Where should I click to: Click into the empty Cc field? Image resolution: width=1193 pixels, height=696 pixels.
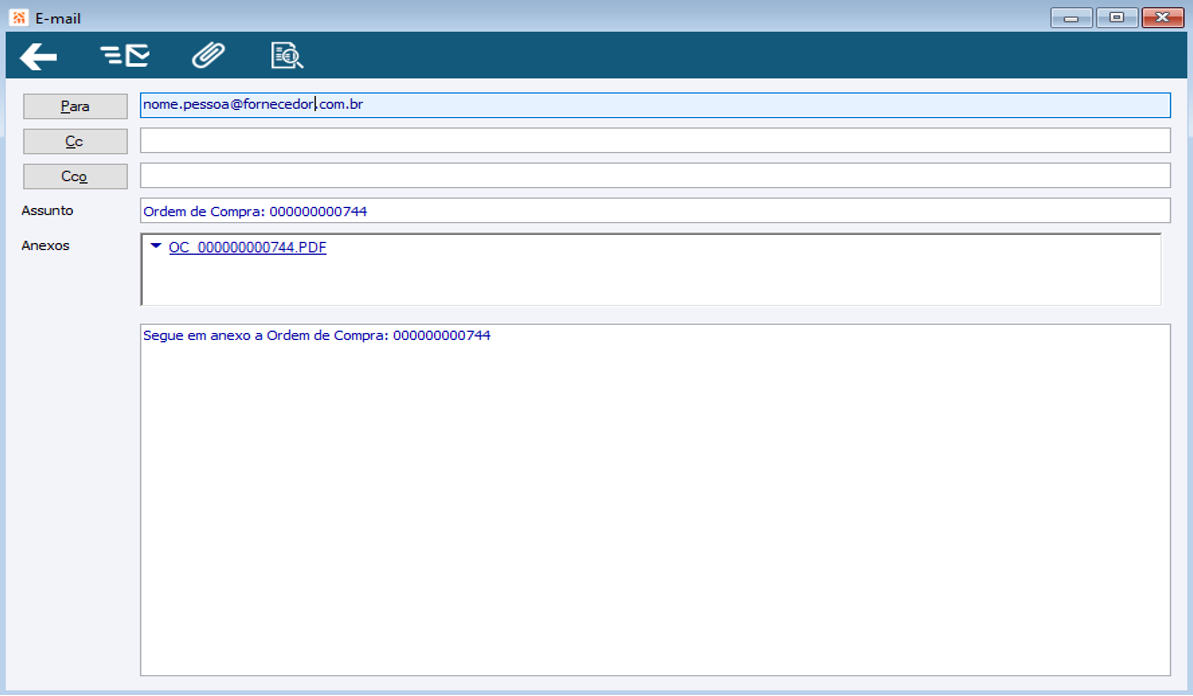coord(655,140)
